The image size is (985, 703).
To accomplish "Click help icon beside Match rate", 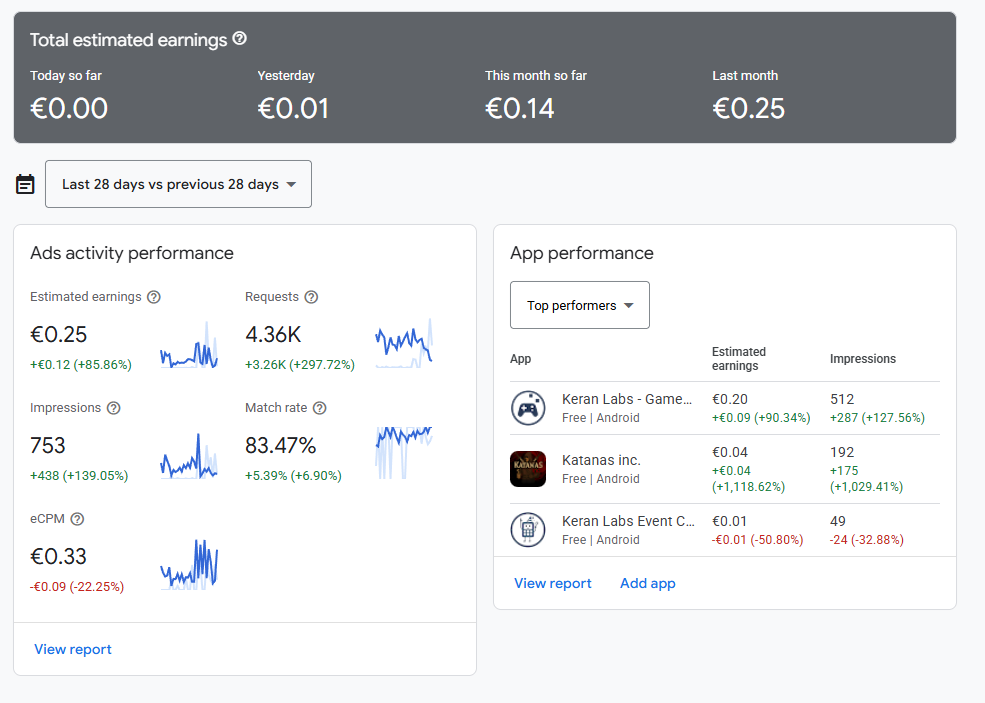I will pyautogui.click(x=320, y=408).
